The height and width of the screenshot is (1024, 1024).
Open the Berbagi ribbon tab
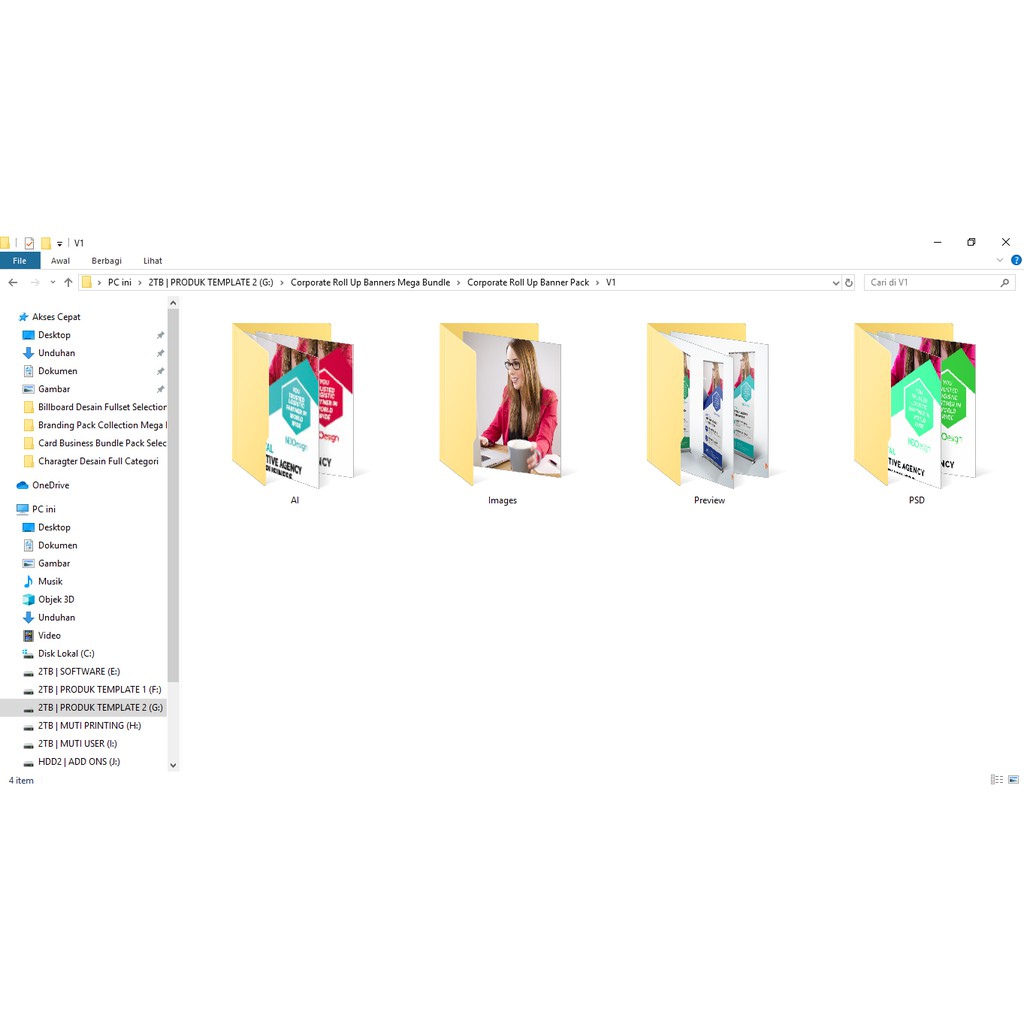tap(106, 261)
